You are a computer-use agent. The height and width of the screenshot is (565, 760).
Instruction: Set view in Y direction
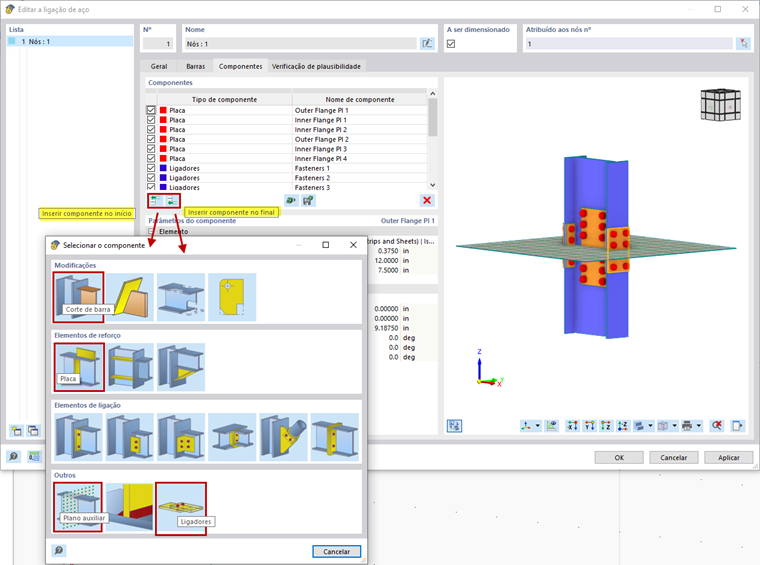pyautogui.click(x=589, y=426)
